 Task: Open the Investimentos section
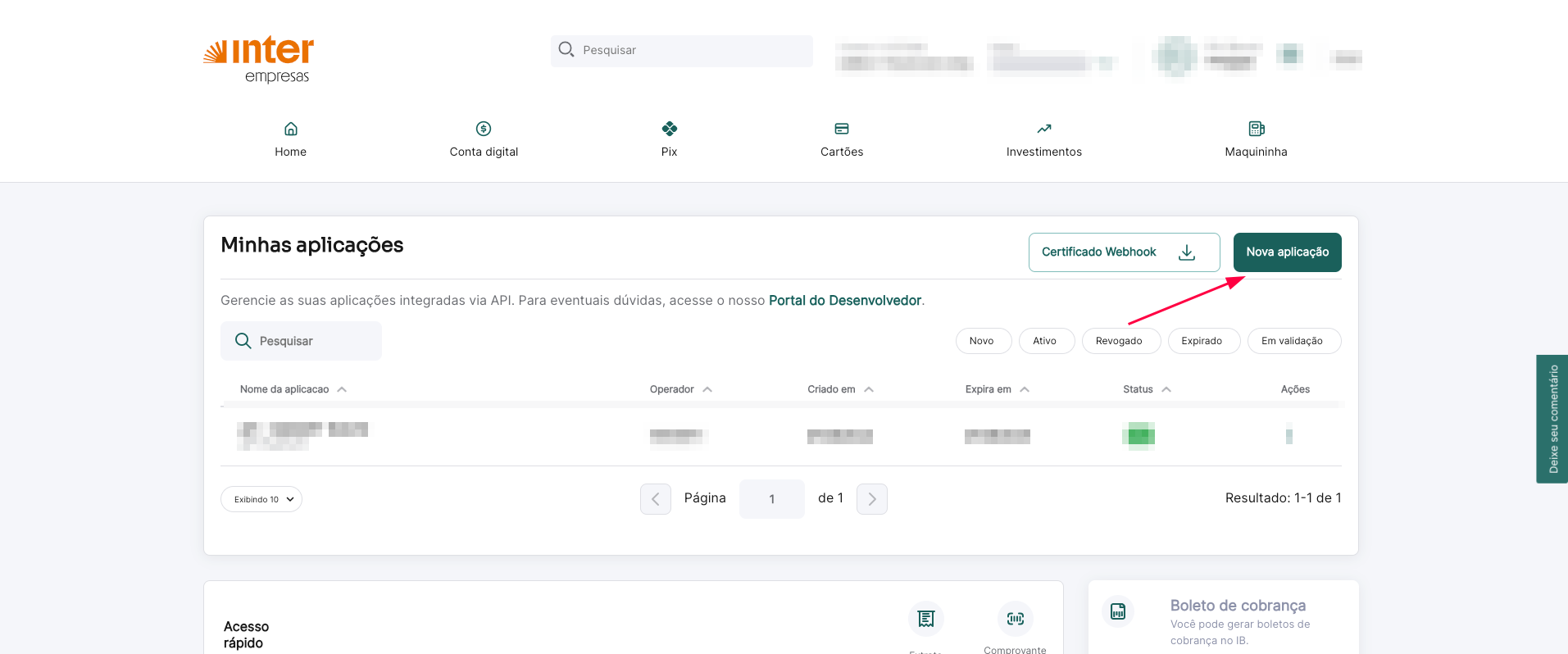click(1044, 139)
